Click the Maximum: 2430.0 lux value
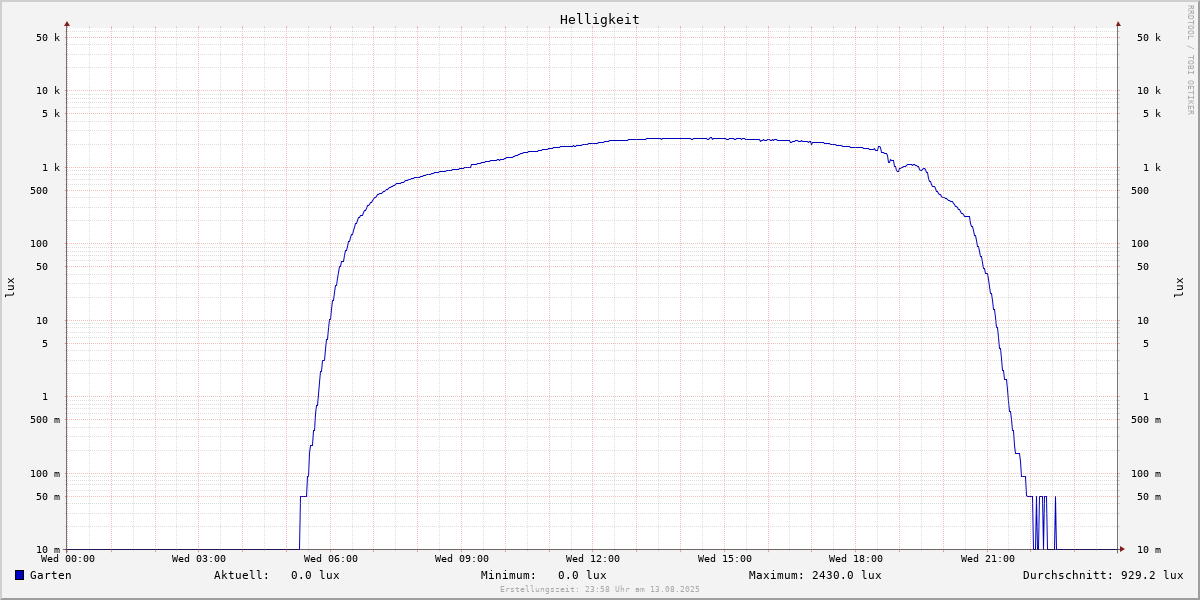The width and height of the screenshot is (1200, 600). [815, 575]
